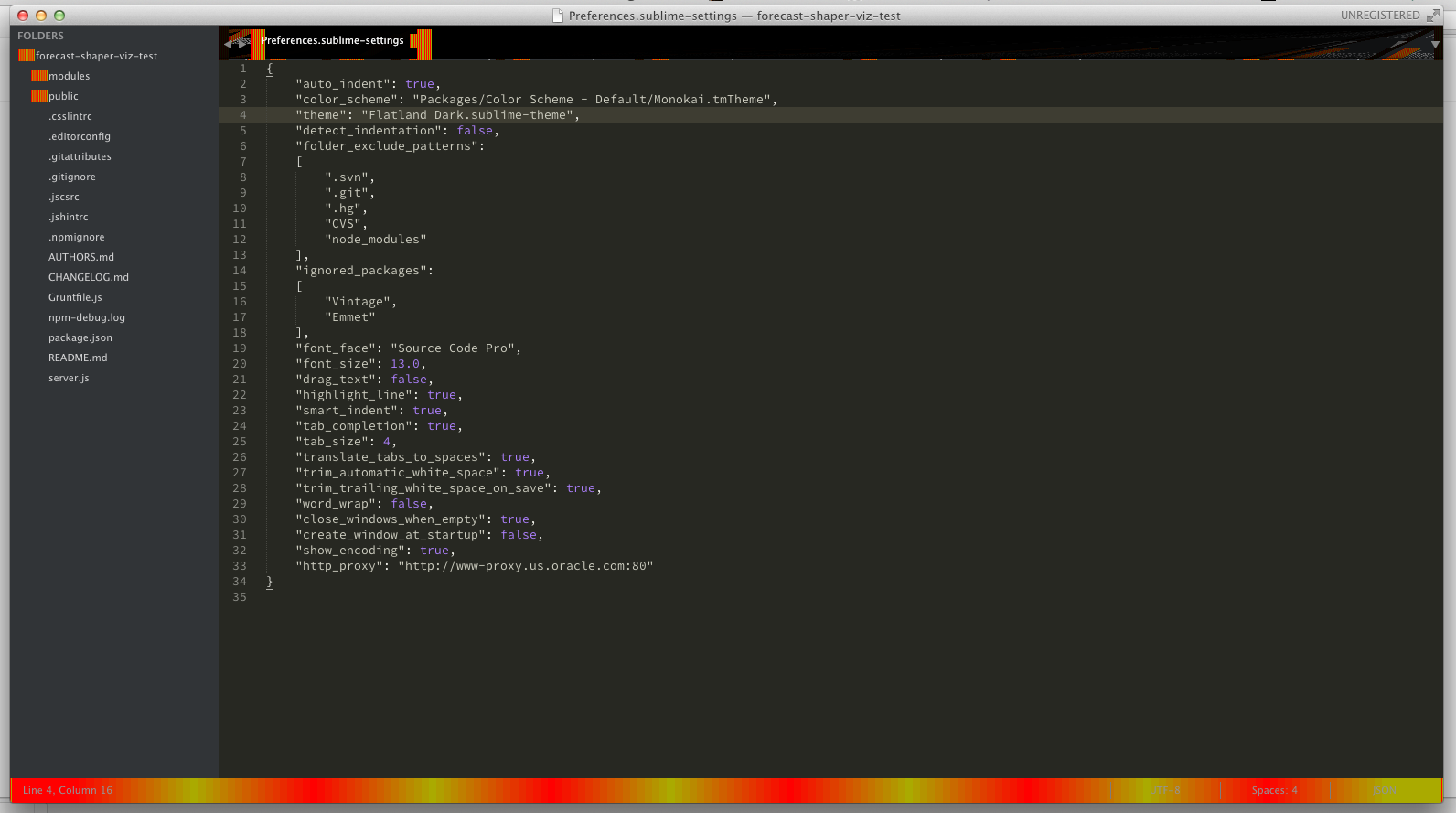Open the .csslintrc file
This screenshot has width=1456, height=813.
(x=70, y=116)
